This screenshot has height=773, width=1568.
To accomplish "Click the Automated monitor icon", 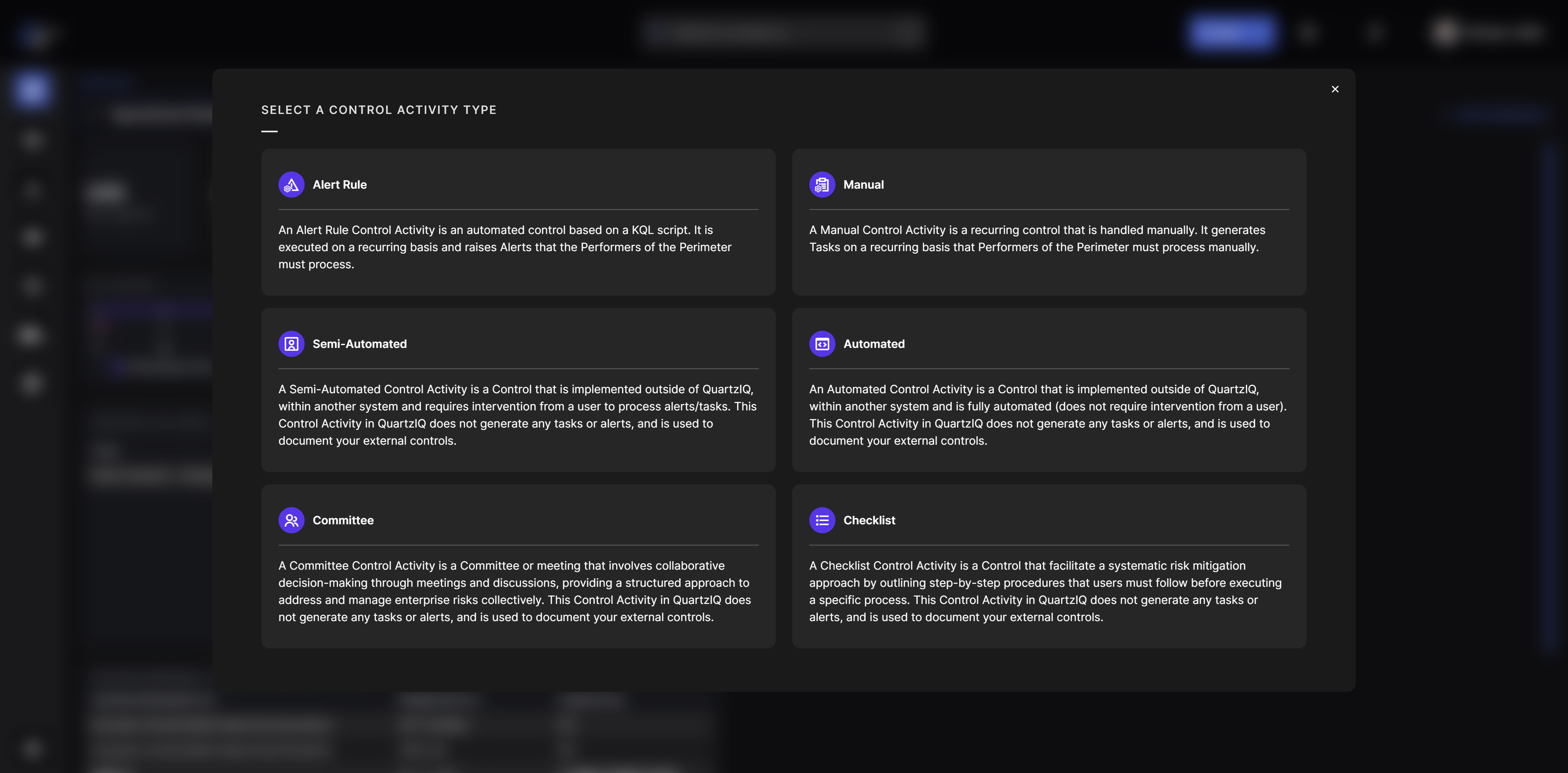I will (822, 343).
